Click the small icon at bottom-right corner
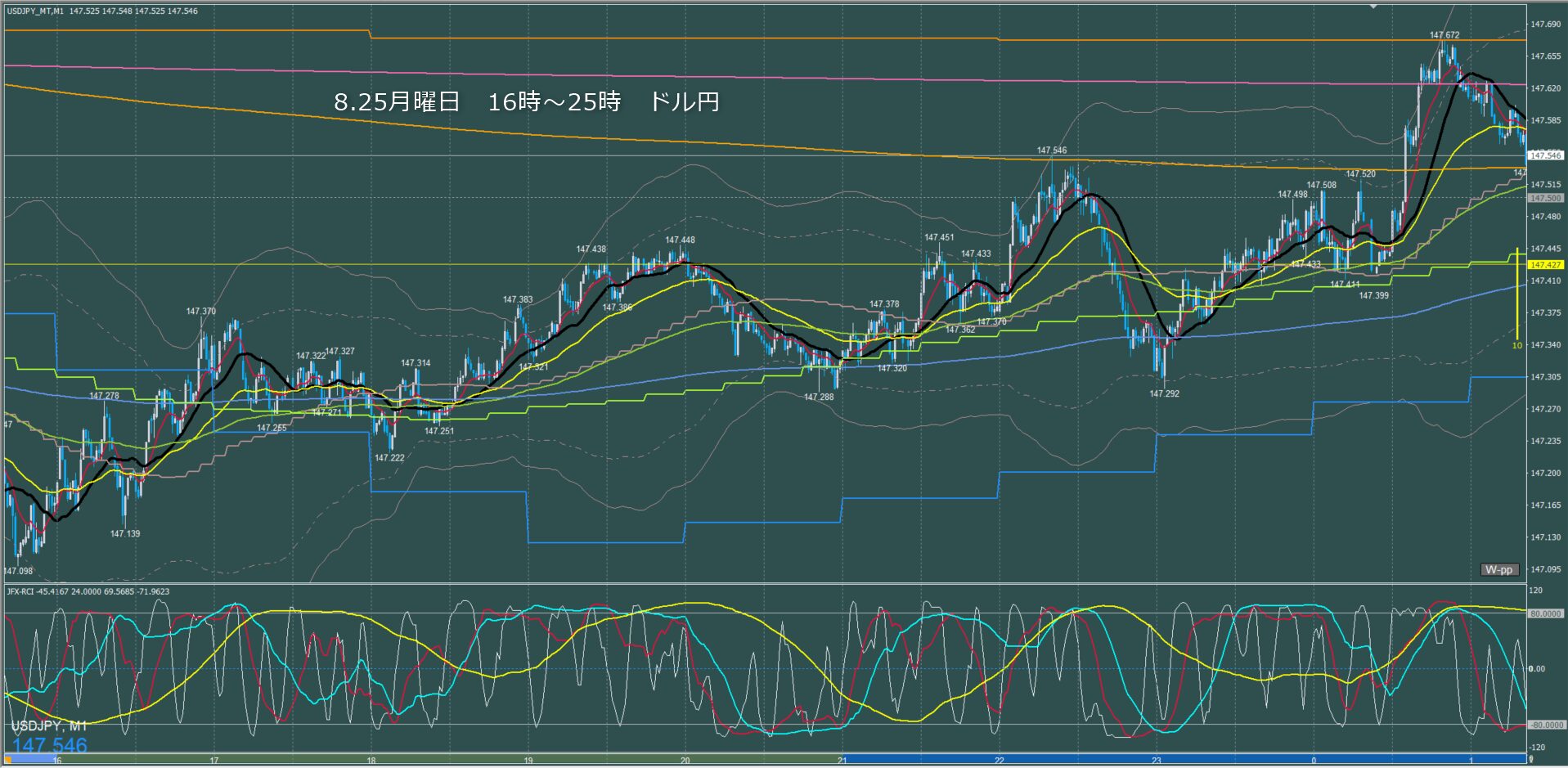 1530,760
